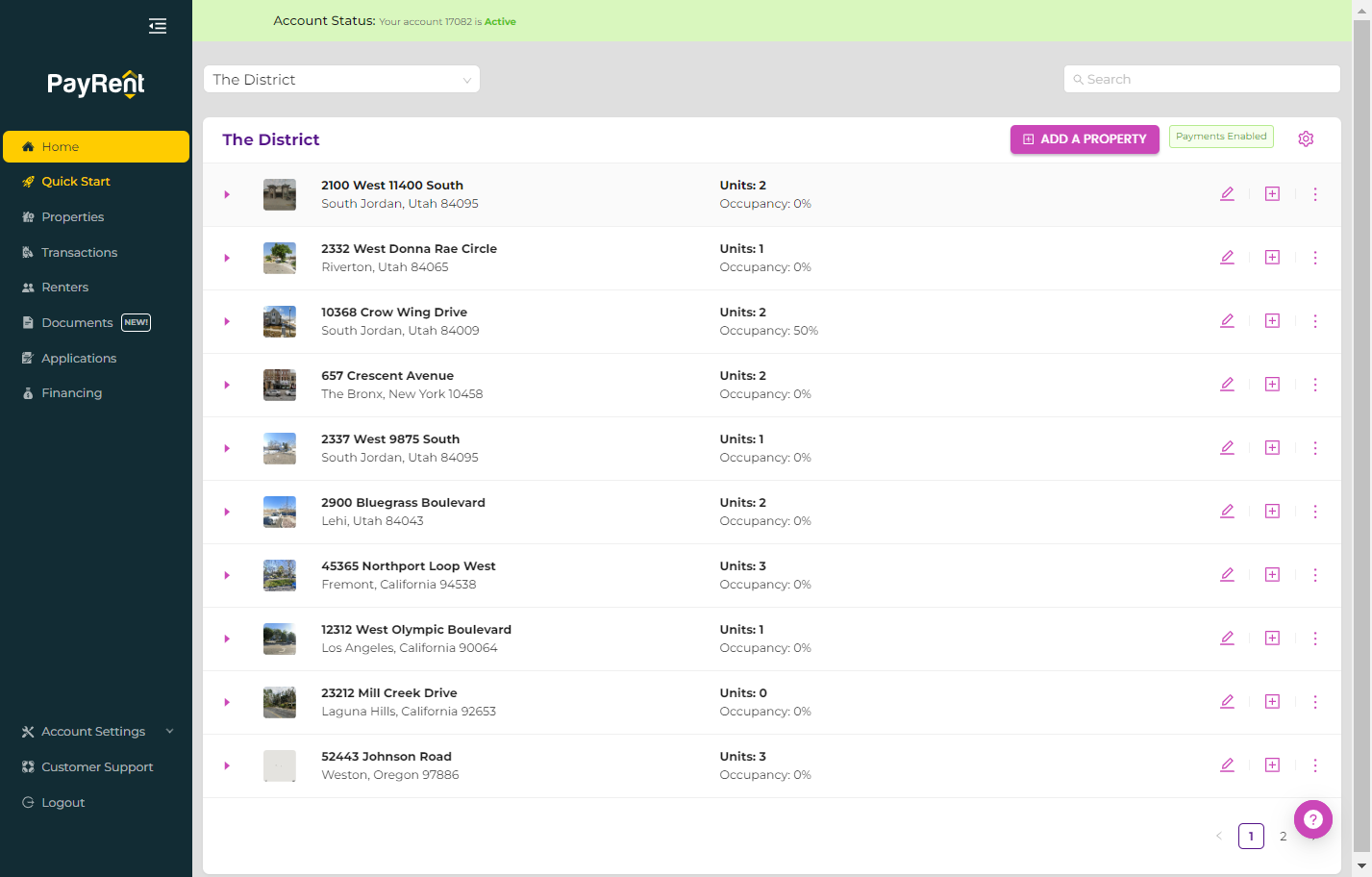
Task: Open more options for 10368 Crow Wing Drive
Action: click(x=1315, y=321)
